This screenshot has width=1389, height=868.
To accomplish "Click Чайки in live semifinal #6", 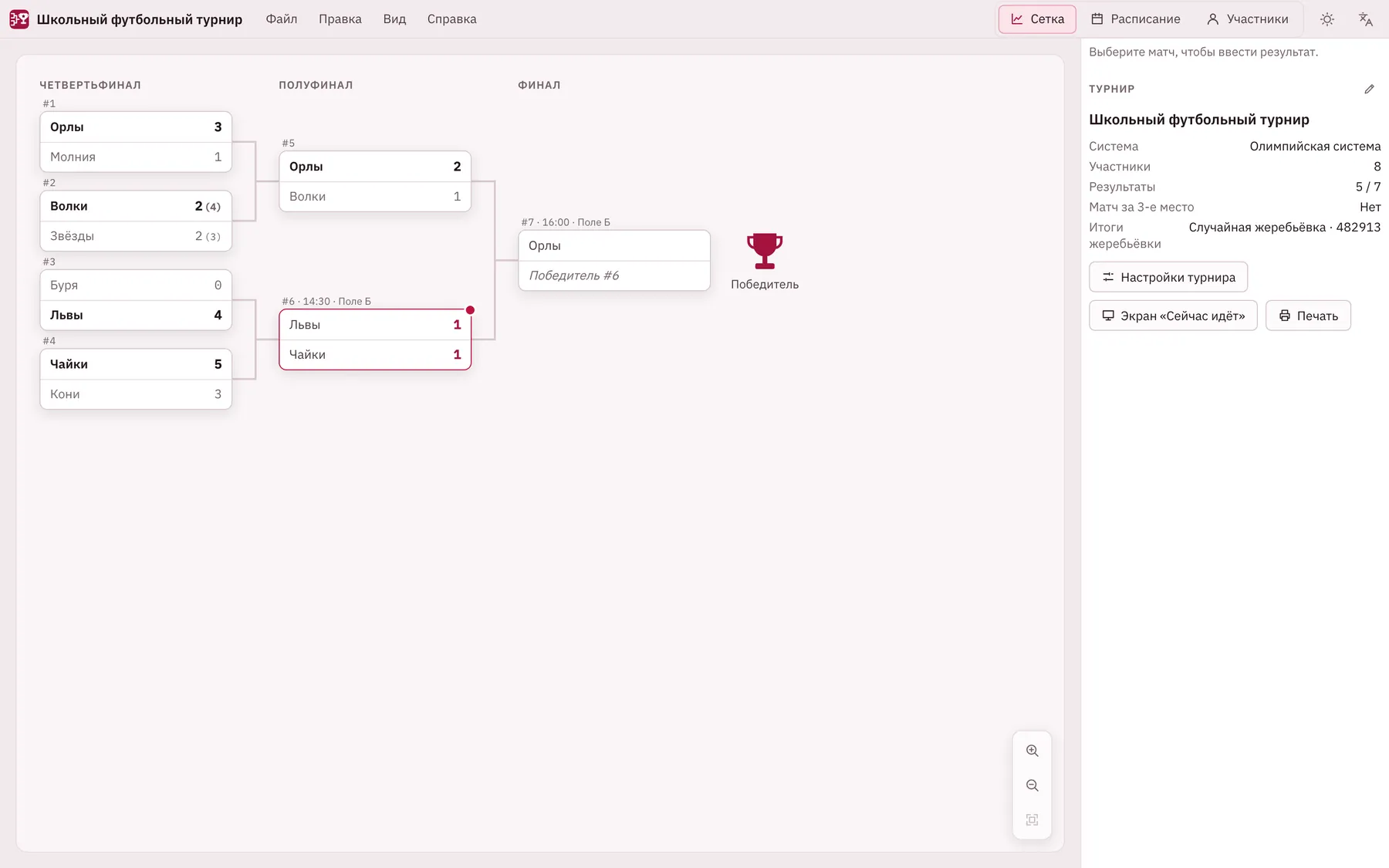I will [x=375, y=355].
